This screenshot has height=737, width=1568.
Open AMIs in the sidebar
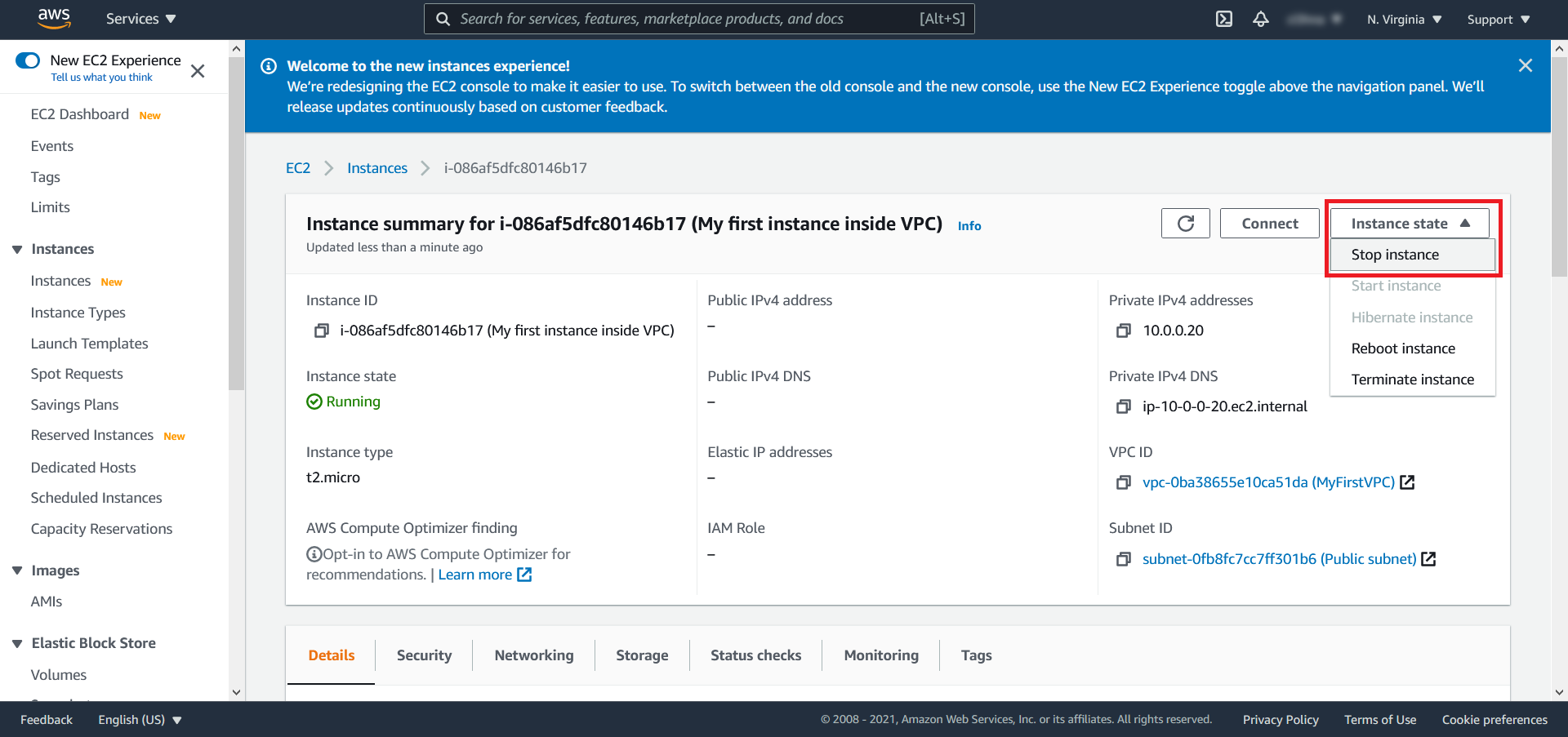point(47,602)
